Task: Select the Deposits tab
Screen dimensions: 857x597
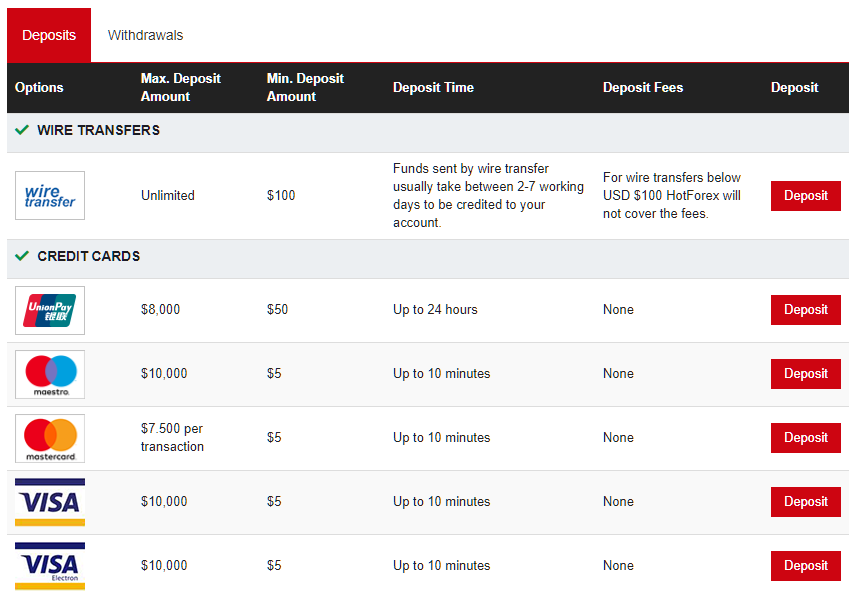Action: coord(49,35)
